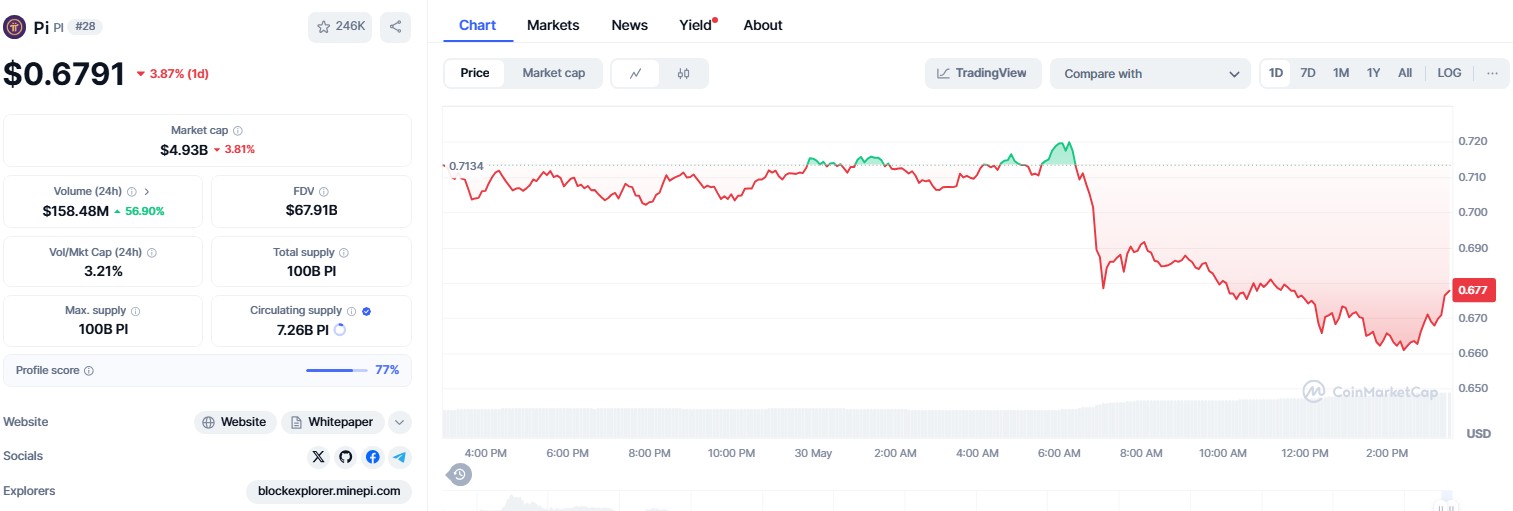The height and width of the screenshot is (511, 1513).
Task: Click the chart history replay icon
Action: pos(460,474)
